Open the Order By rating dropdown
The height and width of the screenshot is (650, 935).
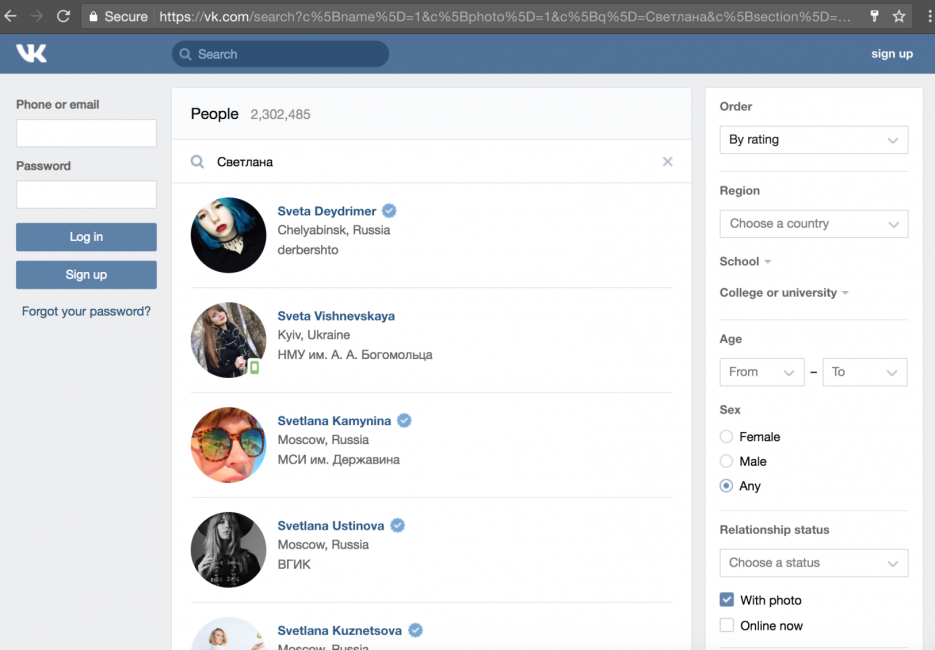click(813, 140)
